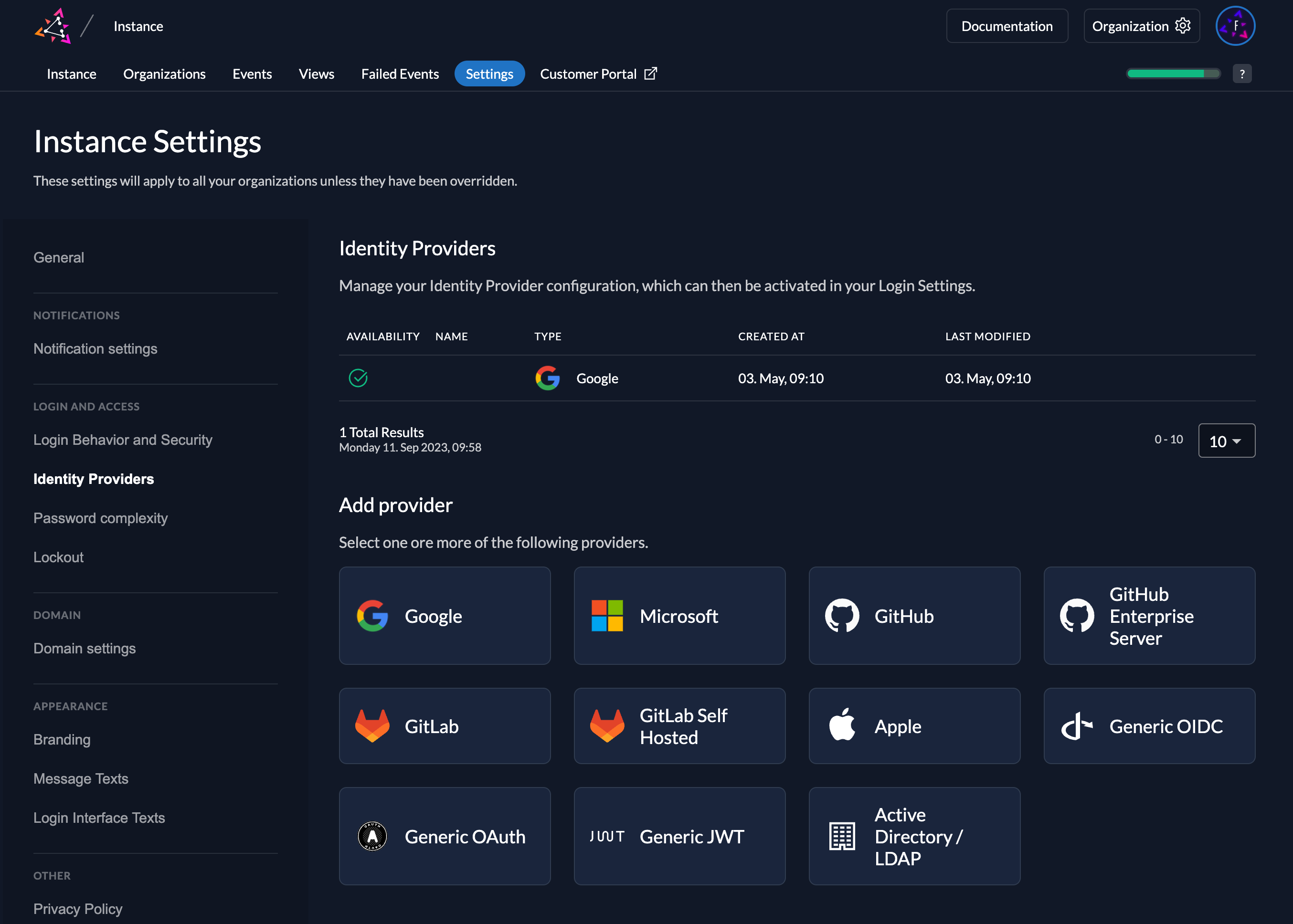Click the Google availability checkmark
Image resolution: width=1293 pixels, height=924 pixels.
coord(358,378)
